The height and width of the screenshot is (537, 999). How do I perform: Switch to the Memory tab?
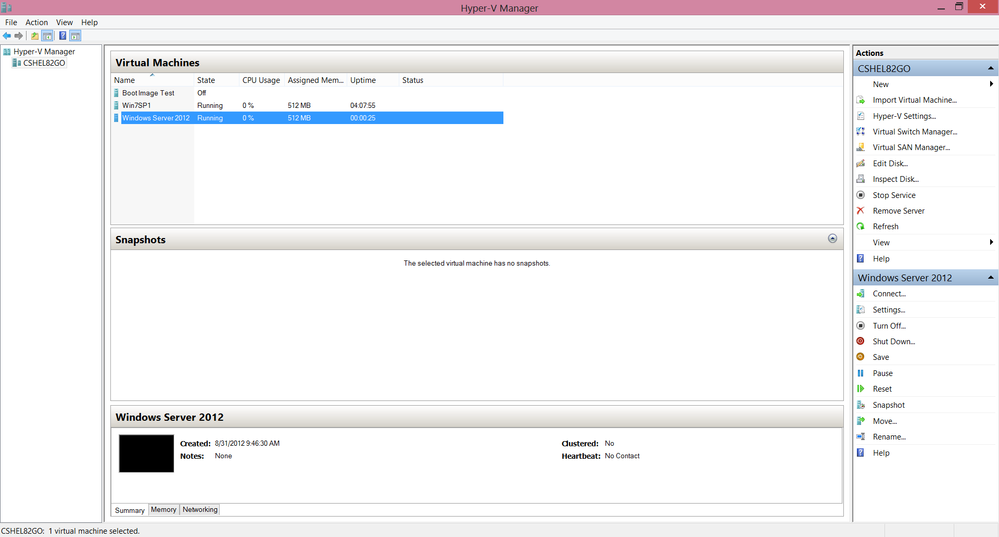point(164,510)
